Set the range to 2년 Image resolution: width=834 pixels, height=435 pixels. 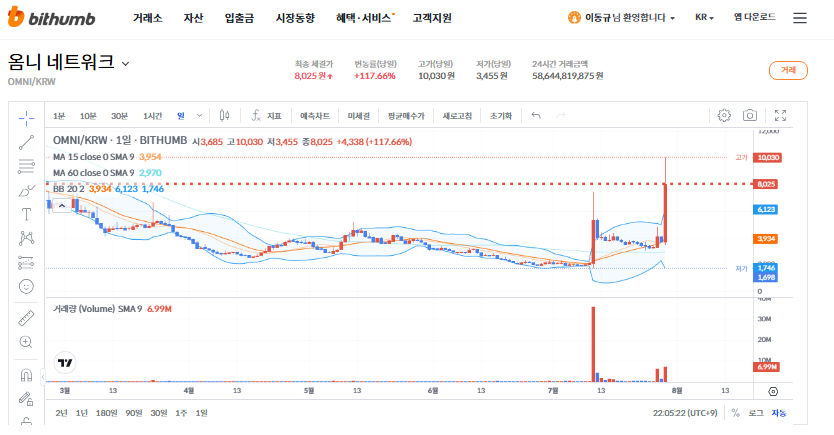[61, 413]
